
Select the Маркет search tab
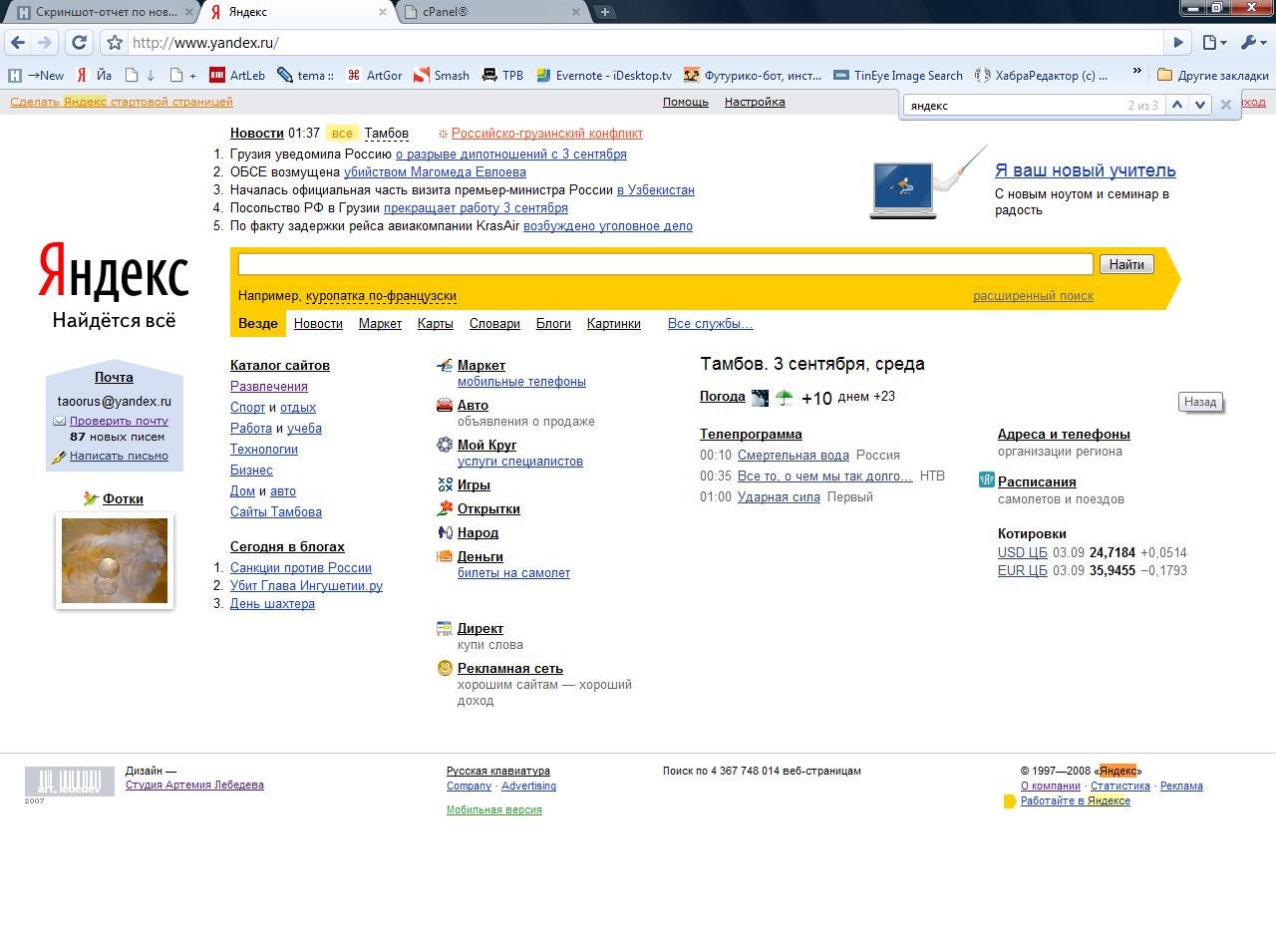click(x=380, y=324)
